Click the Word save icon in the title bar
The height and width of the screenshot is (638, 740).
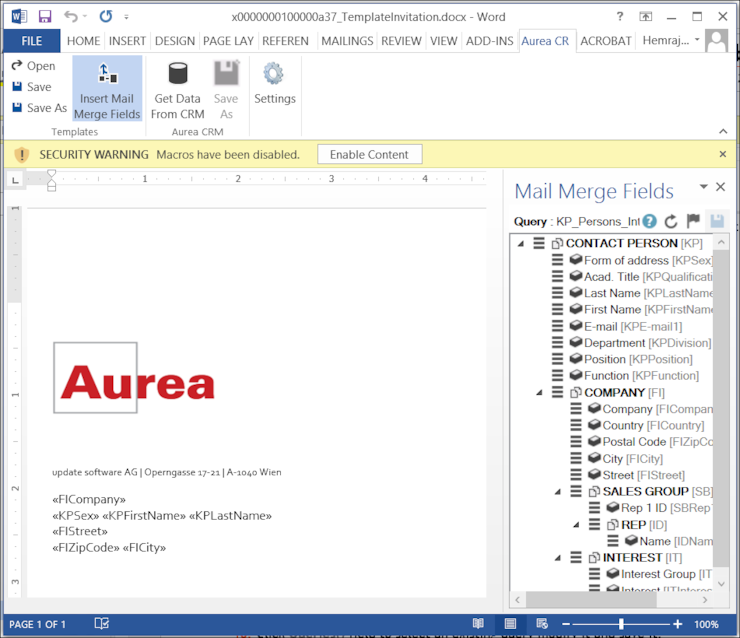point(44,17)
